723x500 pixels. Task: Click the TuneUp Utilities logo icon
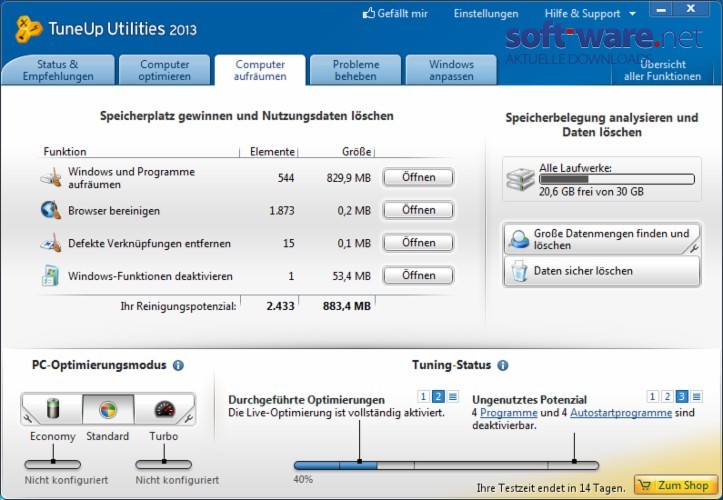pyautogui.click(x=29, y=29)
